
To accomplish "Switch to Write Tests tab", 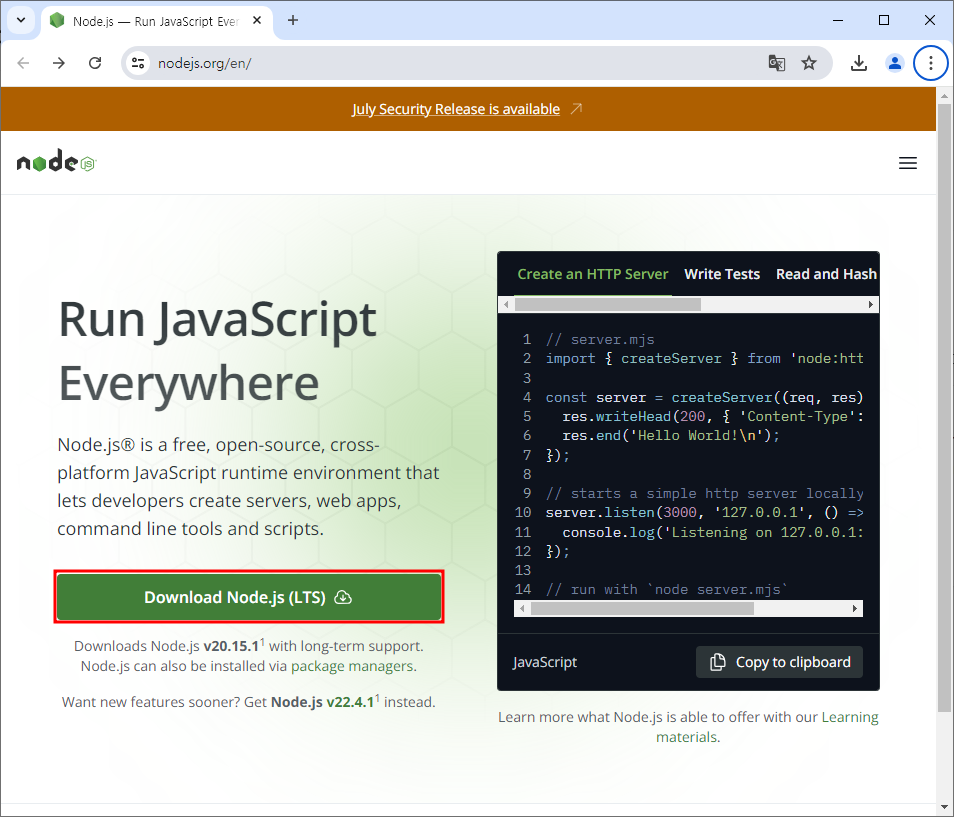I will (722, 274).
